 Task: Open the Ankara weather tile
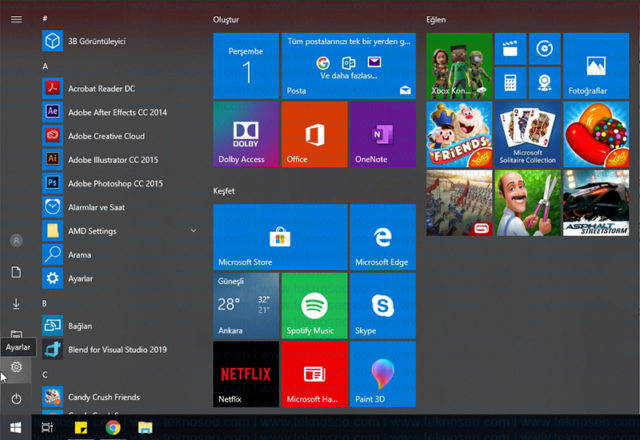click(x=246, y=306)
